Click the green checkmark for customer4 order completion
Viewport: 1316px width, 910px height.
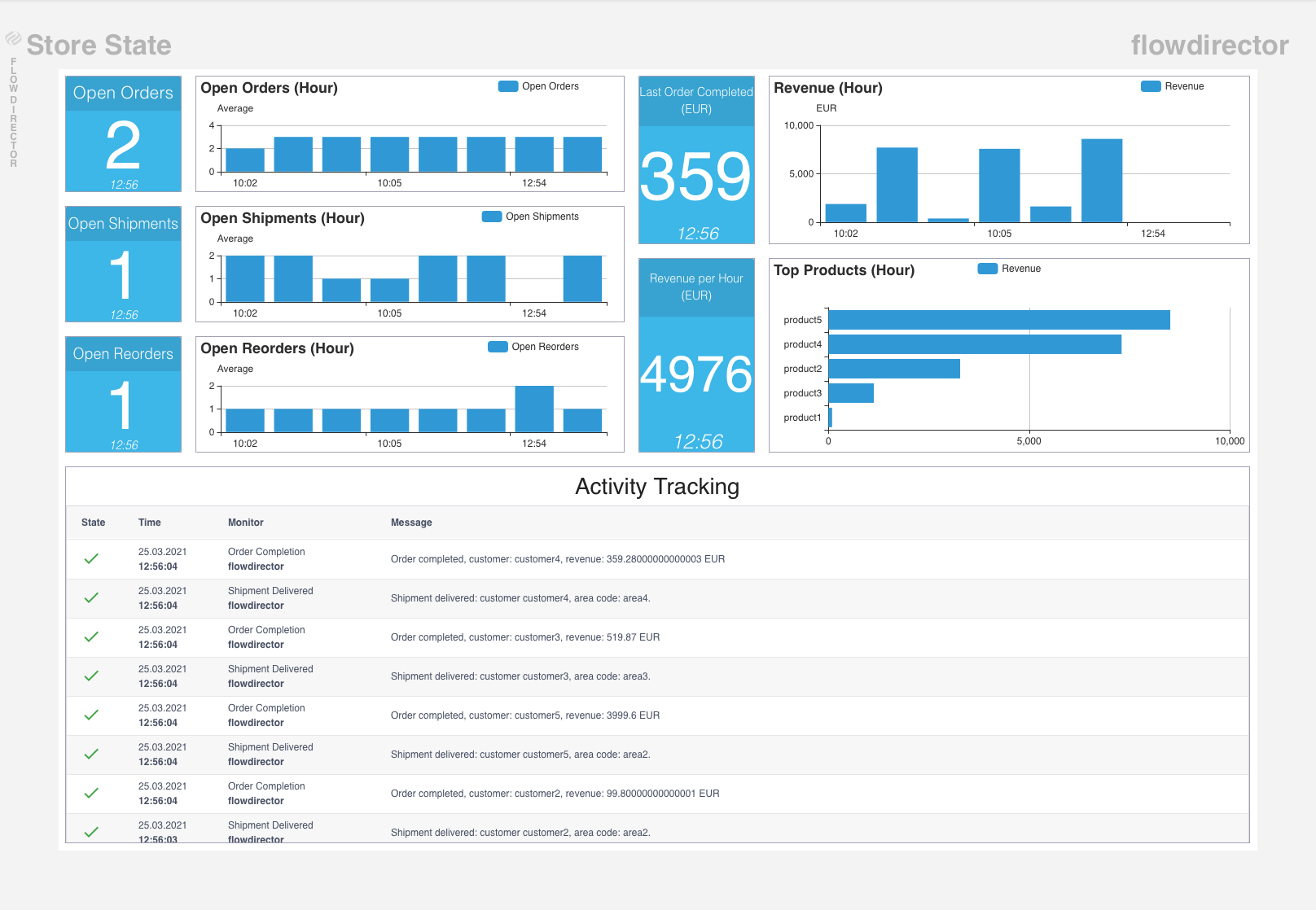91,559
